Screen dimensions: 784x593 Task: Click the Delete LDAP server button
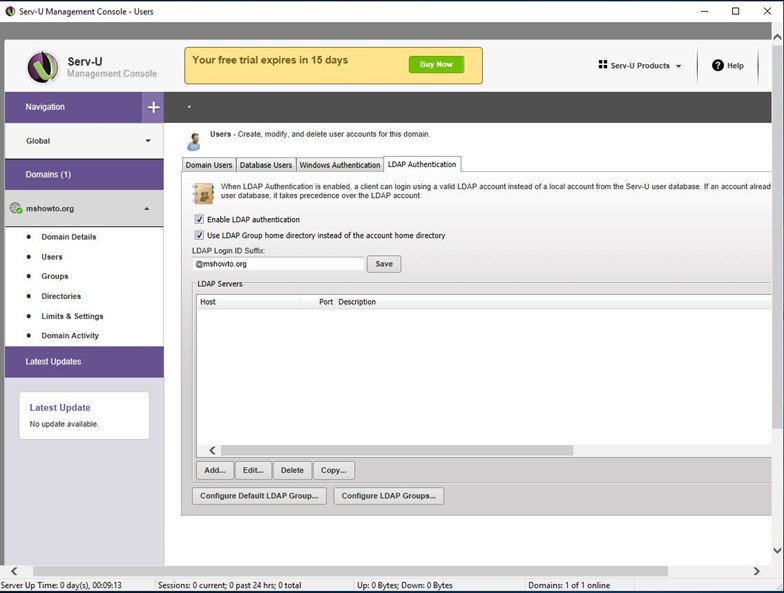[292, 470]
